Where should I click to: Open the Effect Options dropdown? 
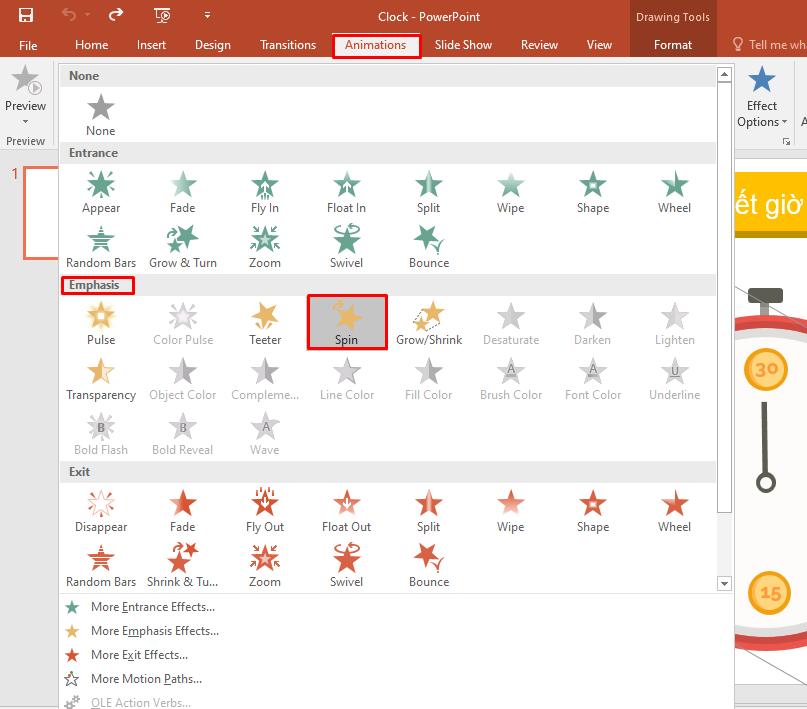[762, 98]
